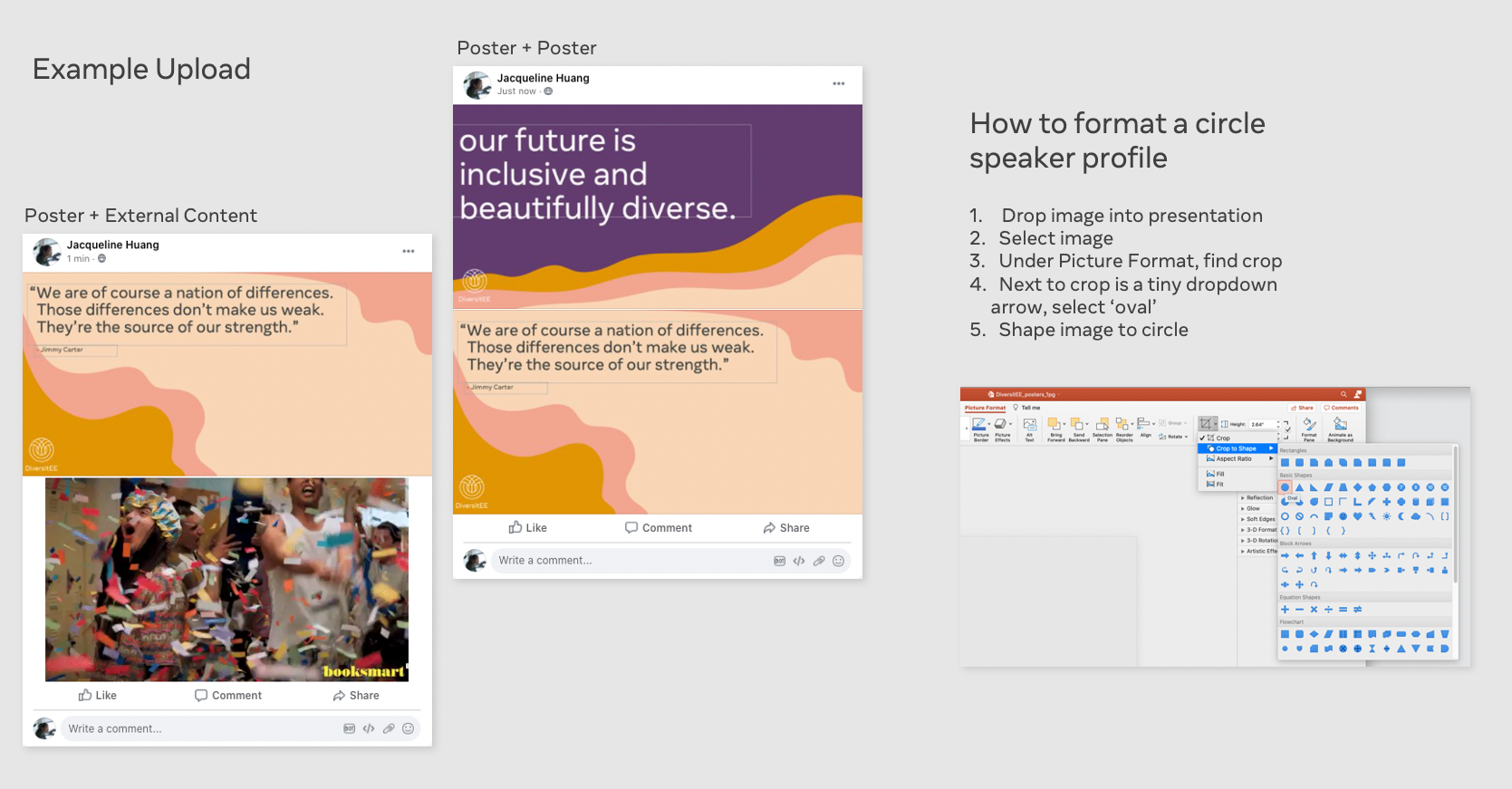Viewport: 1512px width, 789px height.
Task: Click Comment on Poster + External Content post
Action: coord(228,696)
